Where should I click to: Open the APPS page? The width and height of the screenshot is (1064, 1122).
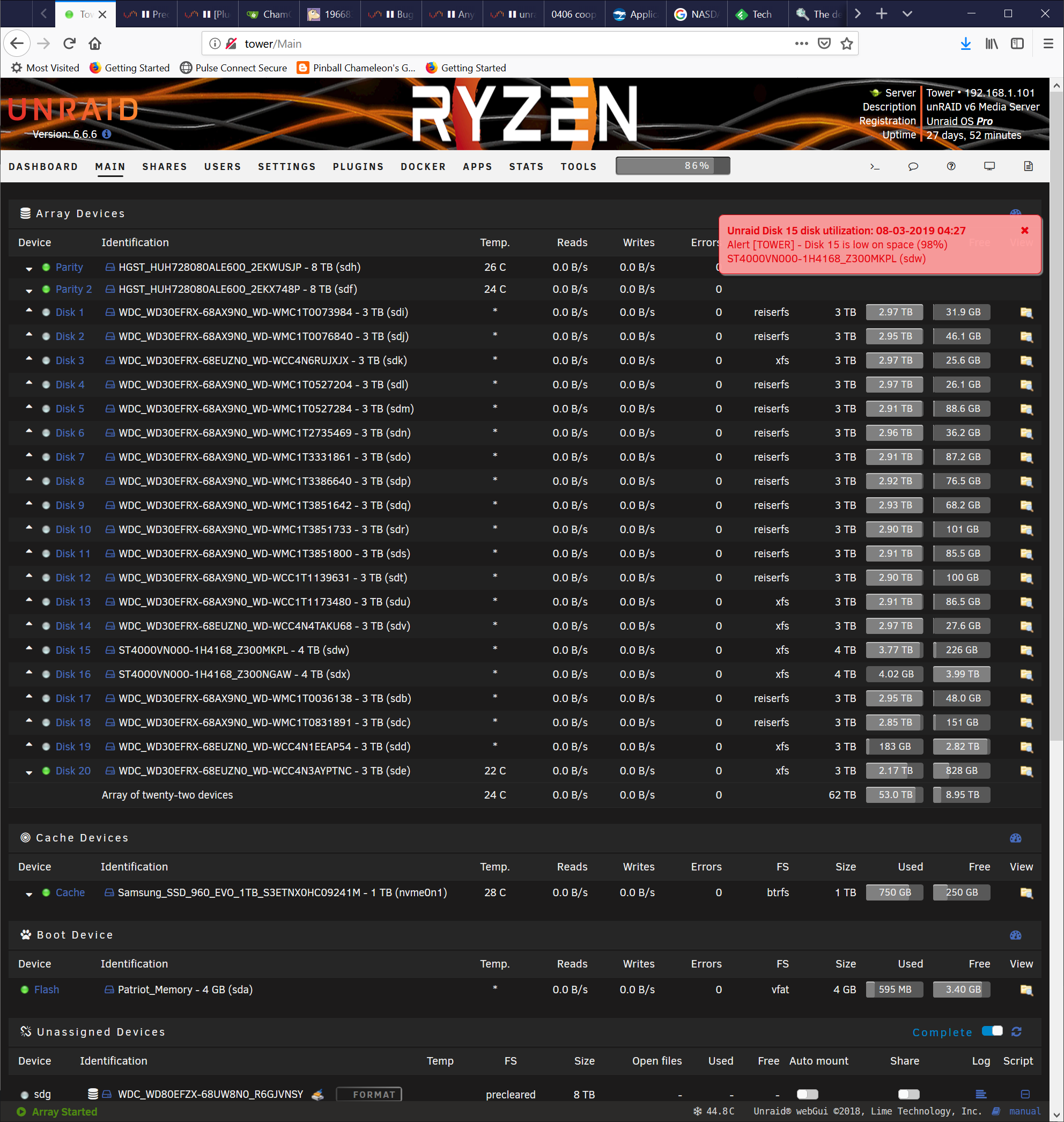(x=477, y=167)
